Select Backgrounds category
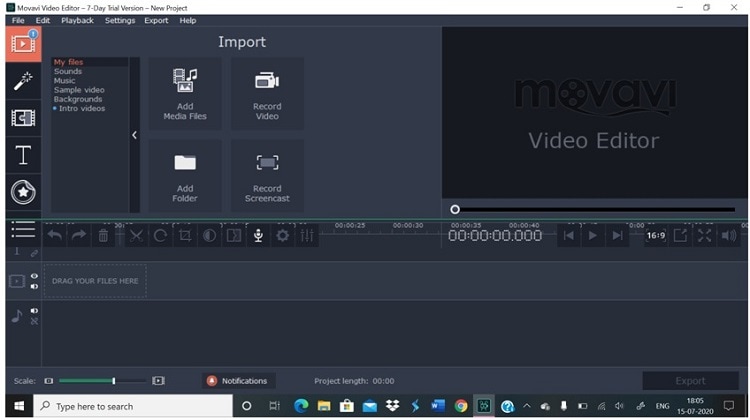The width and height of the screenshot is (750, 420). pos(78,99)
